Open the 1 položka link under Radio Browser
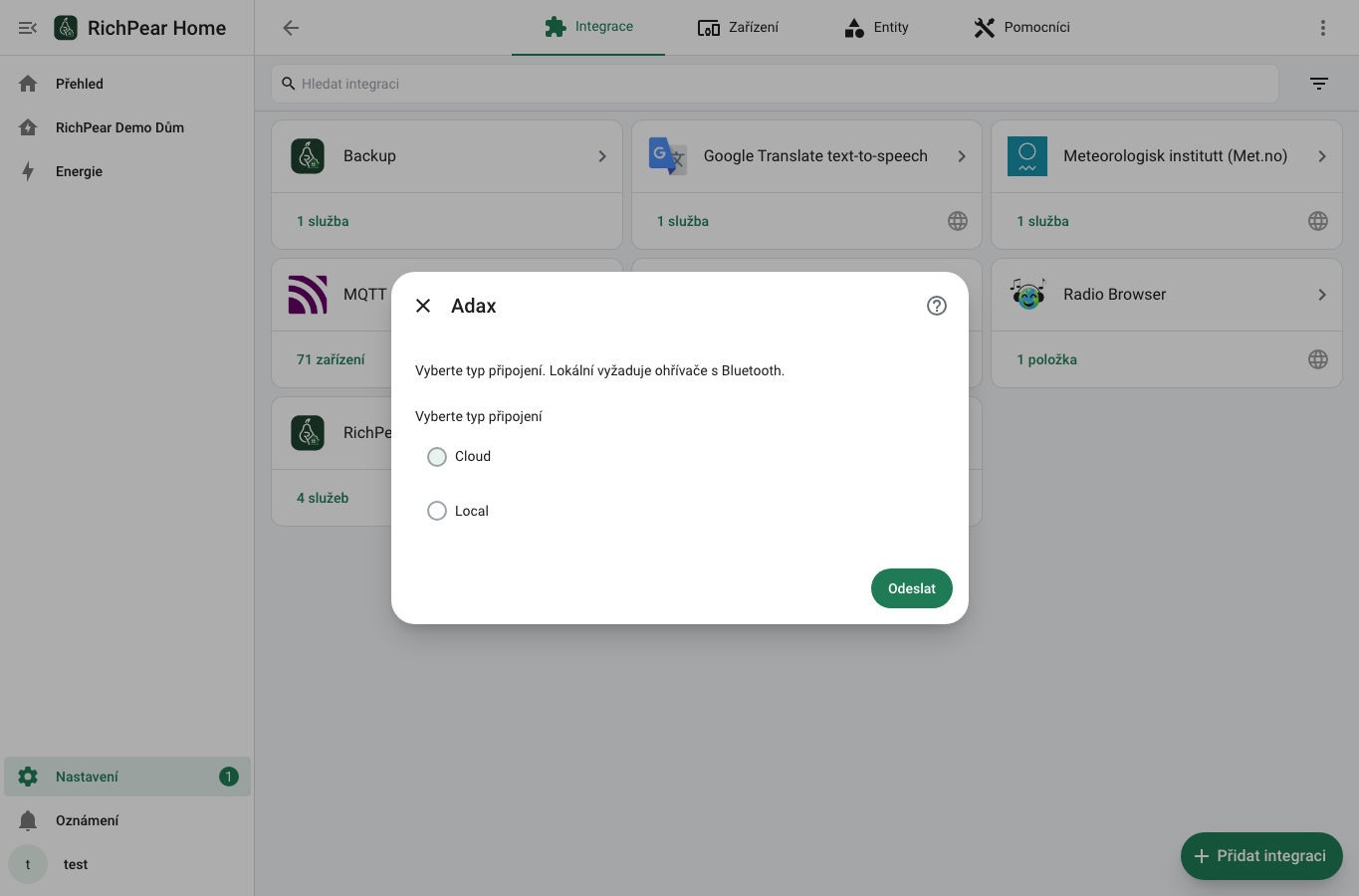 click(1046, 359)
